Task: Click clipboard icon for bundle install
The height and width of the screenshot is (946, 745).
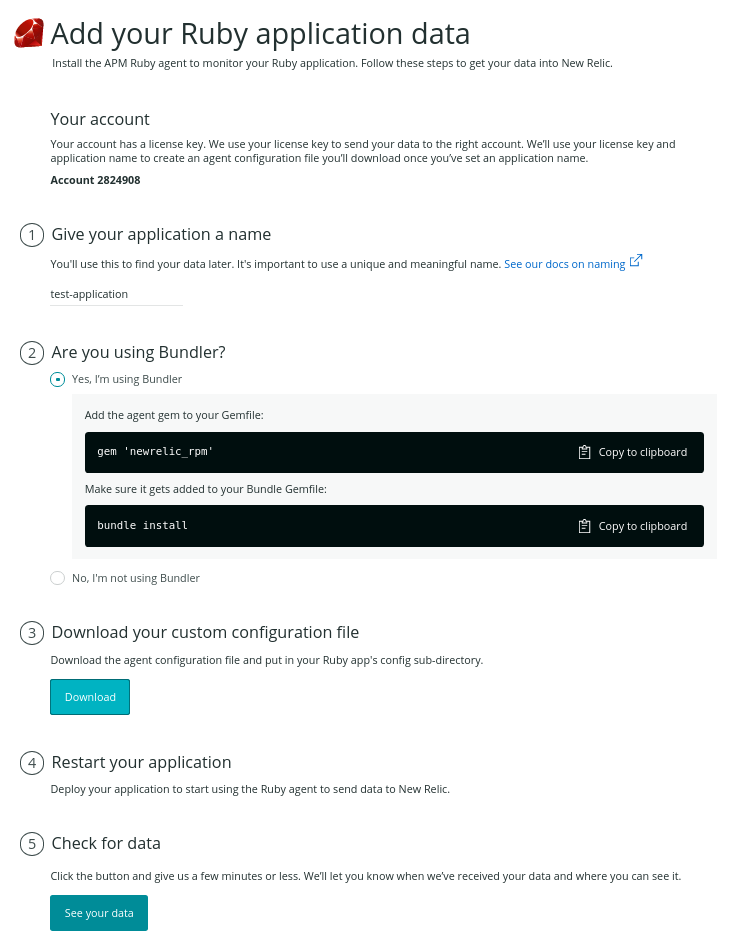Action: (585, 526)
